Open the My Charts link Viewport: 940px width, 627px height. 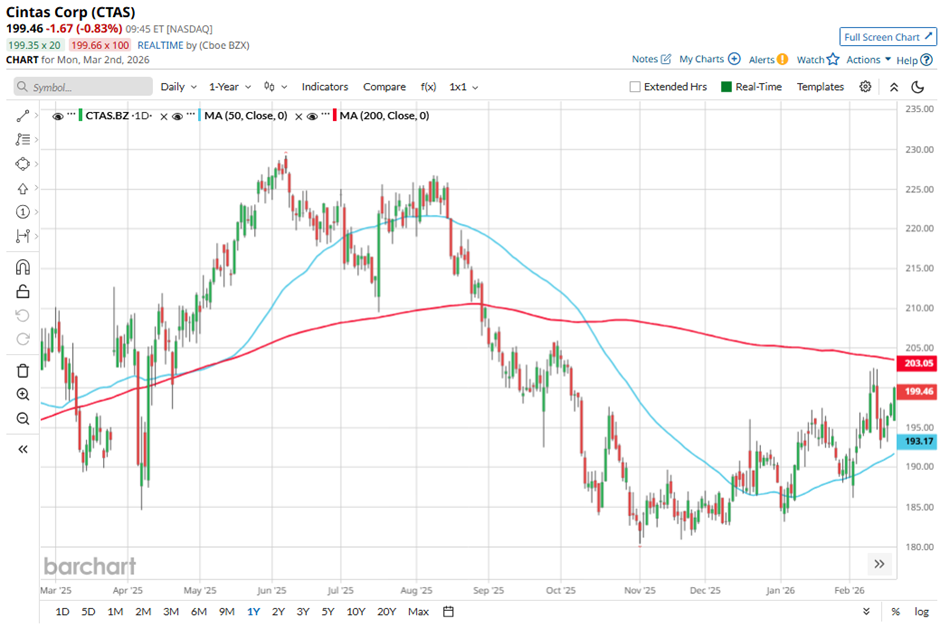[x=709, y=60]
